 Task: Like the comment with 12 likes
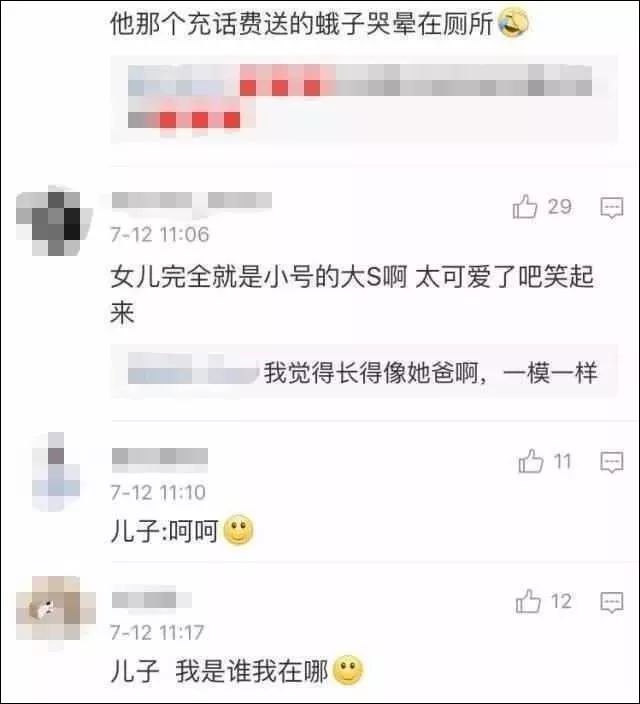[528, 601]
